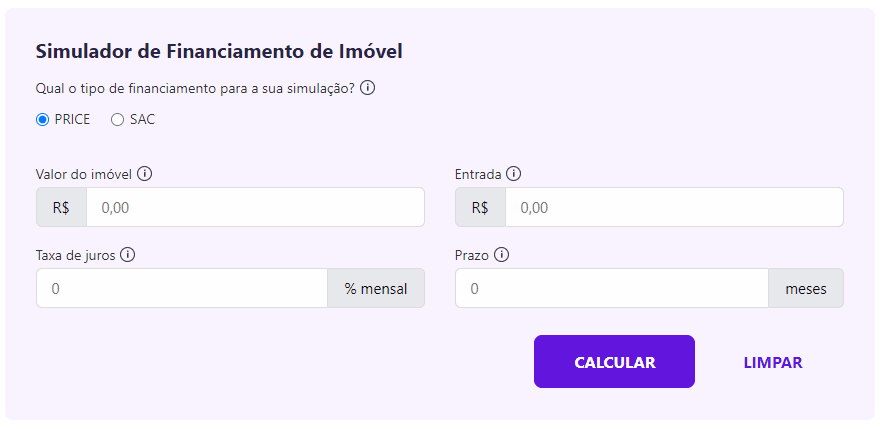Click the Taxa de juros label text
Image resolution: width=880 pixels, height=429 pixels.
75,255
